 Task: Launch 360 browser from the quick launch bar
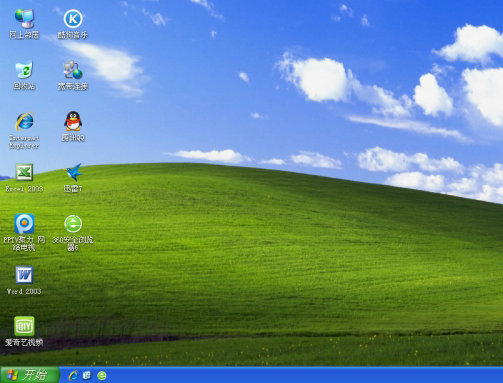click(102, 376)
